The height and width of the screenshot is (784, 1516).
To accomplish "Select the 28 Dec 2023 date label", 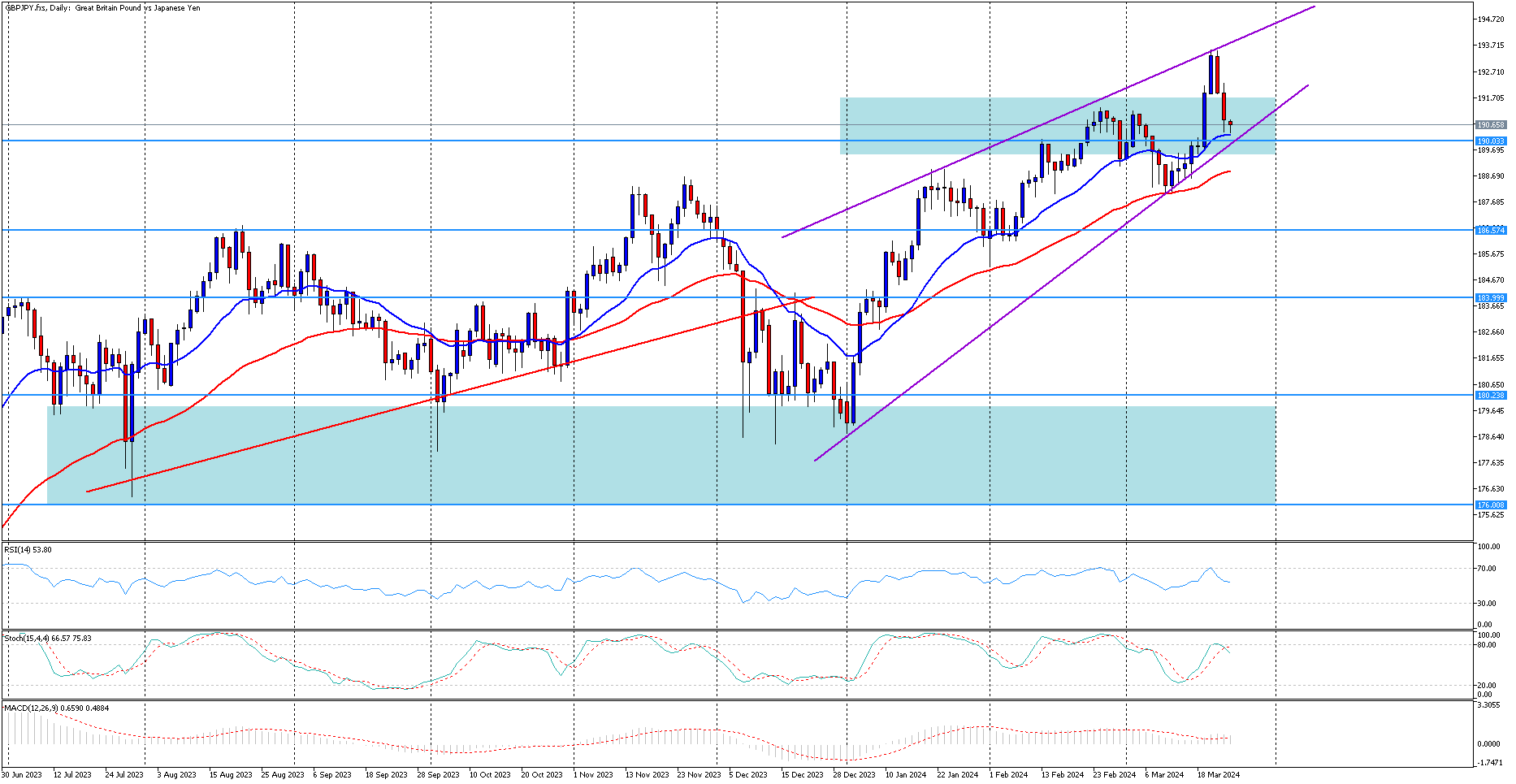I will pyautogui.click(x=855, y=775).
